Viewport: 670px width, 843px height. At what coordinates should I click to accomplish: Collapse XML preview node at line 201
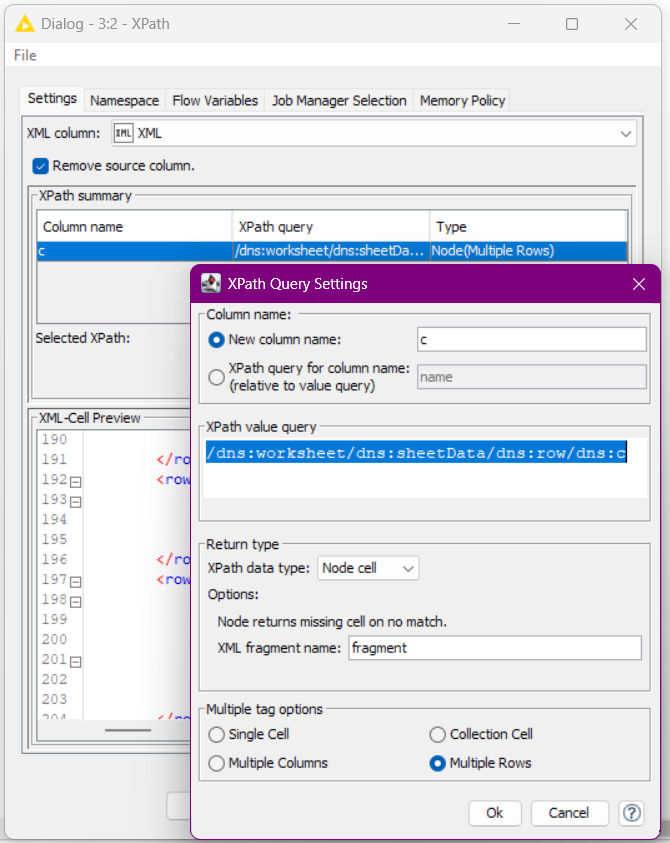pos(76,662)
